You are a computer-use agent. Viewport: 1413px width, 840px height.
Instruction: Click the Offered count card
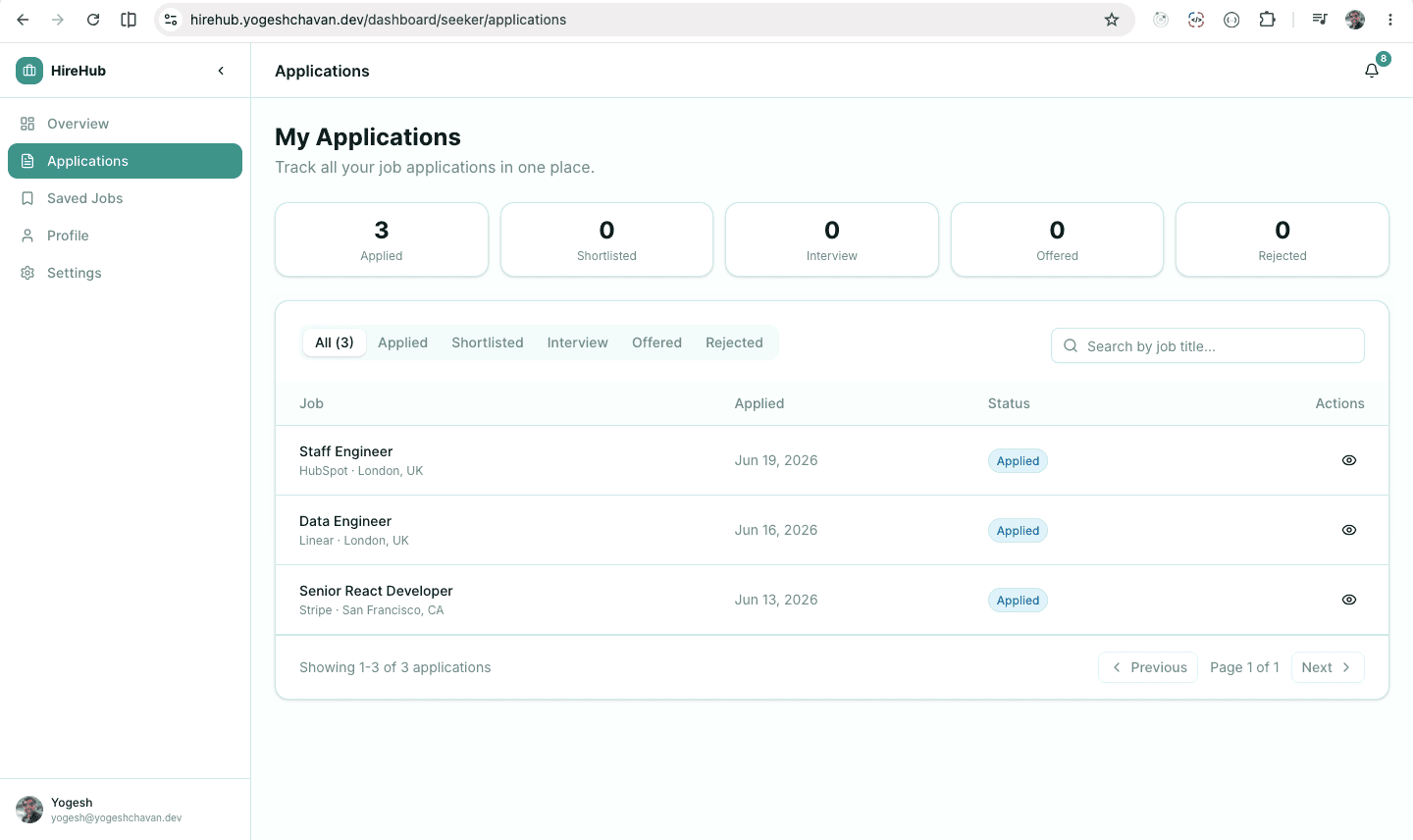(x=1057, y=239)
